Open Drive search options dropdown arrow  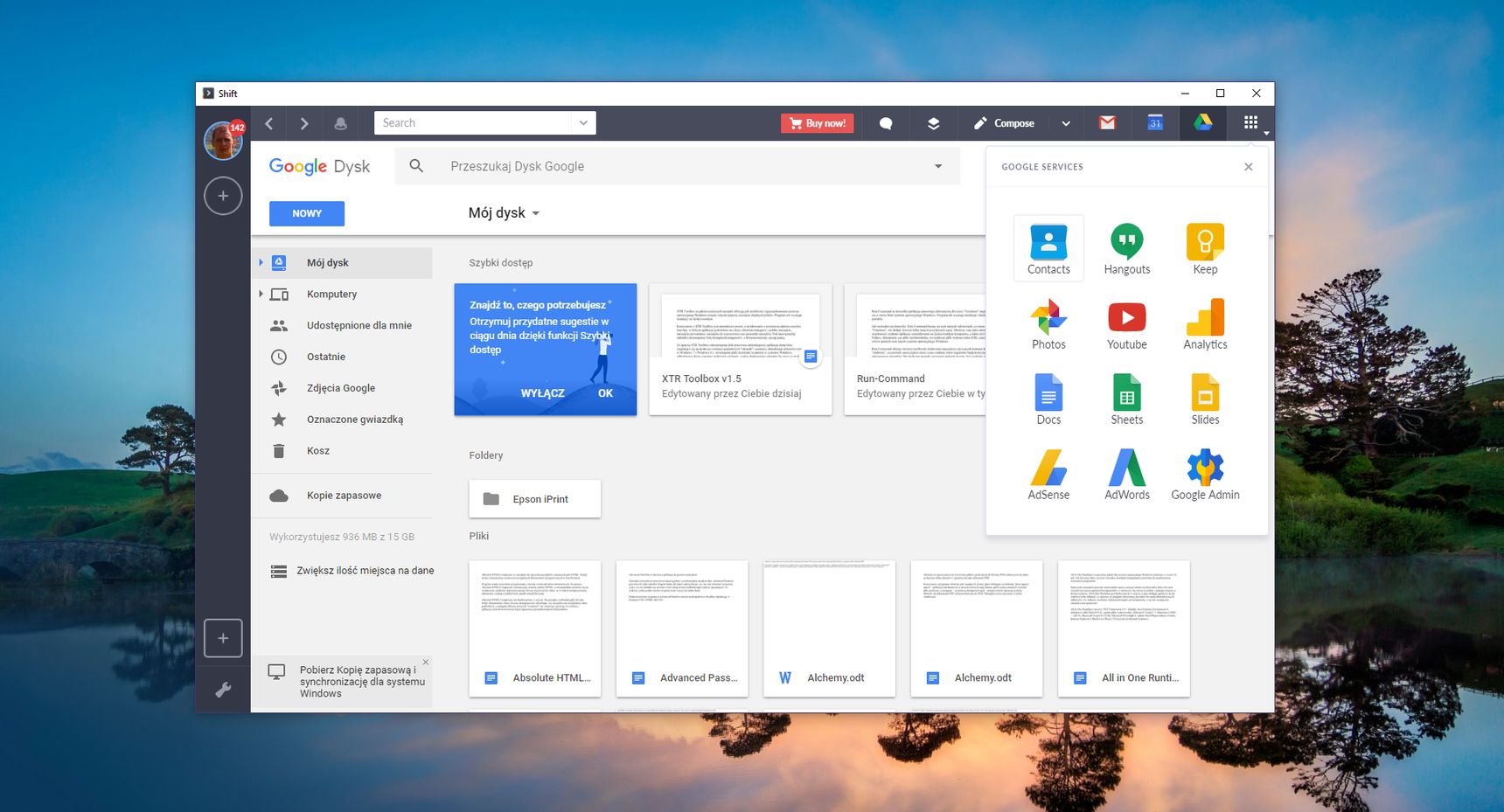click(x=938, y=166)
